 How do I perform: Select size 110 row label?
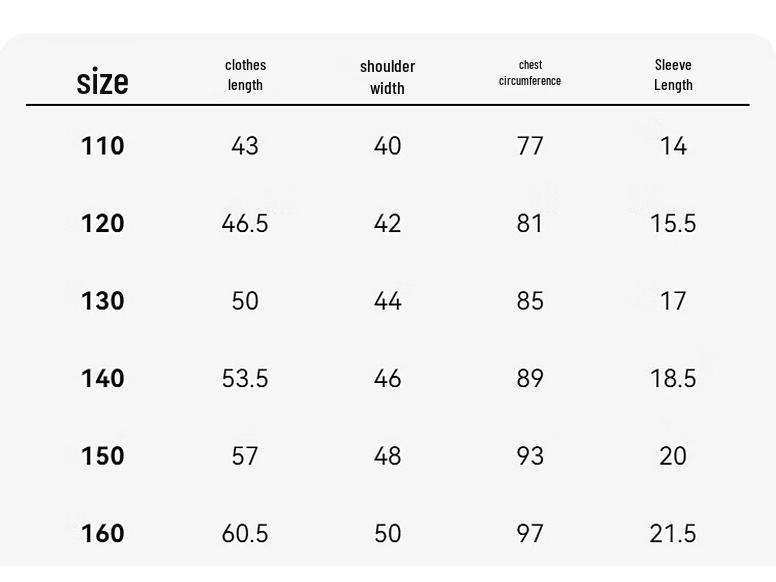[x=102, y=146]
